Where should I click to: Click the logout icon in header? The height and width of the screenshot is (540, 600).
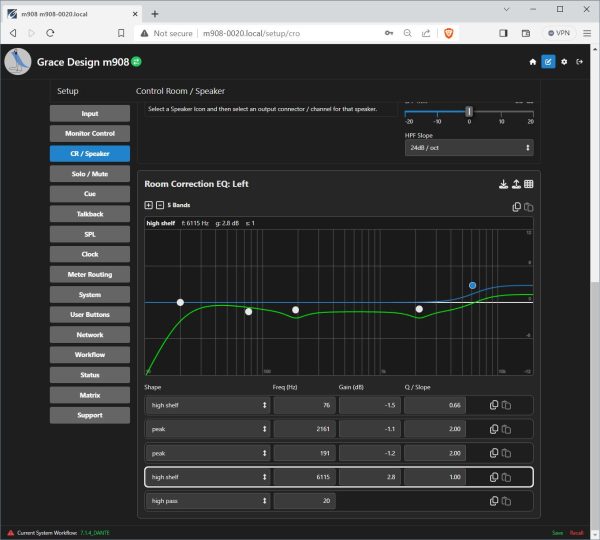click(579, 62)
